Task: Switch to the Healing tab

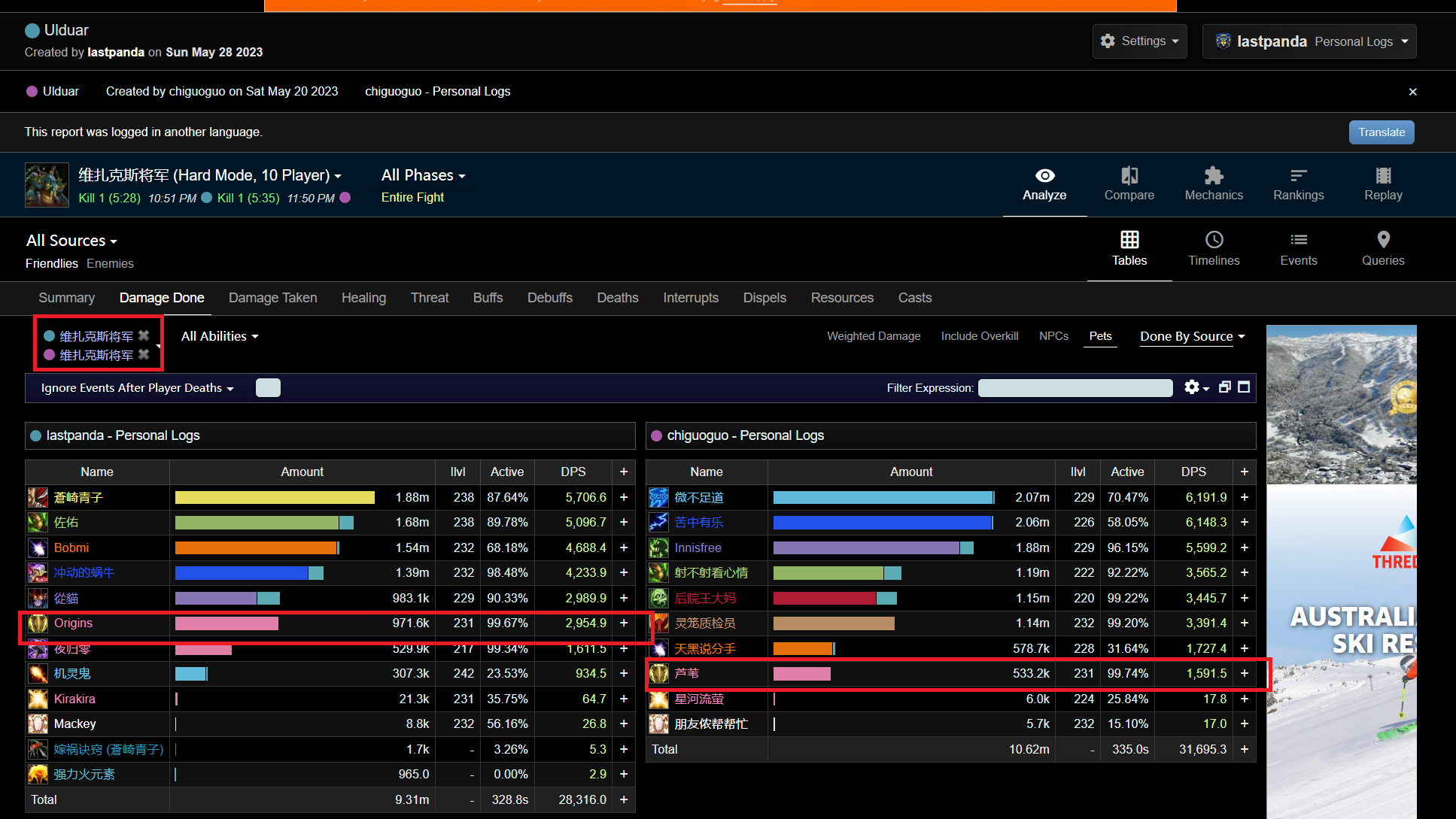Action: (x=363, y=298)
